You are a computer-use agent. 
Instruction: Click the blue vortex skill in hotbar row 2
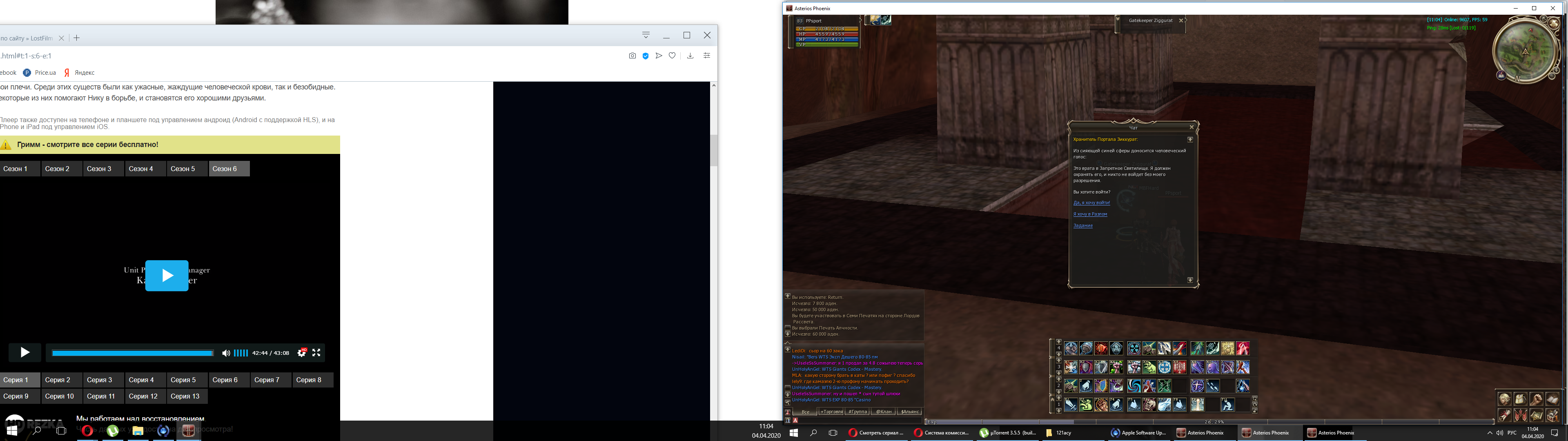(1134, 386)
